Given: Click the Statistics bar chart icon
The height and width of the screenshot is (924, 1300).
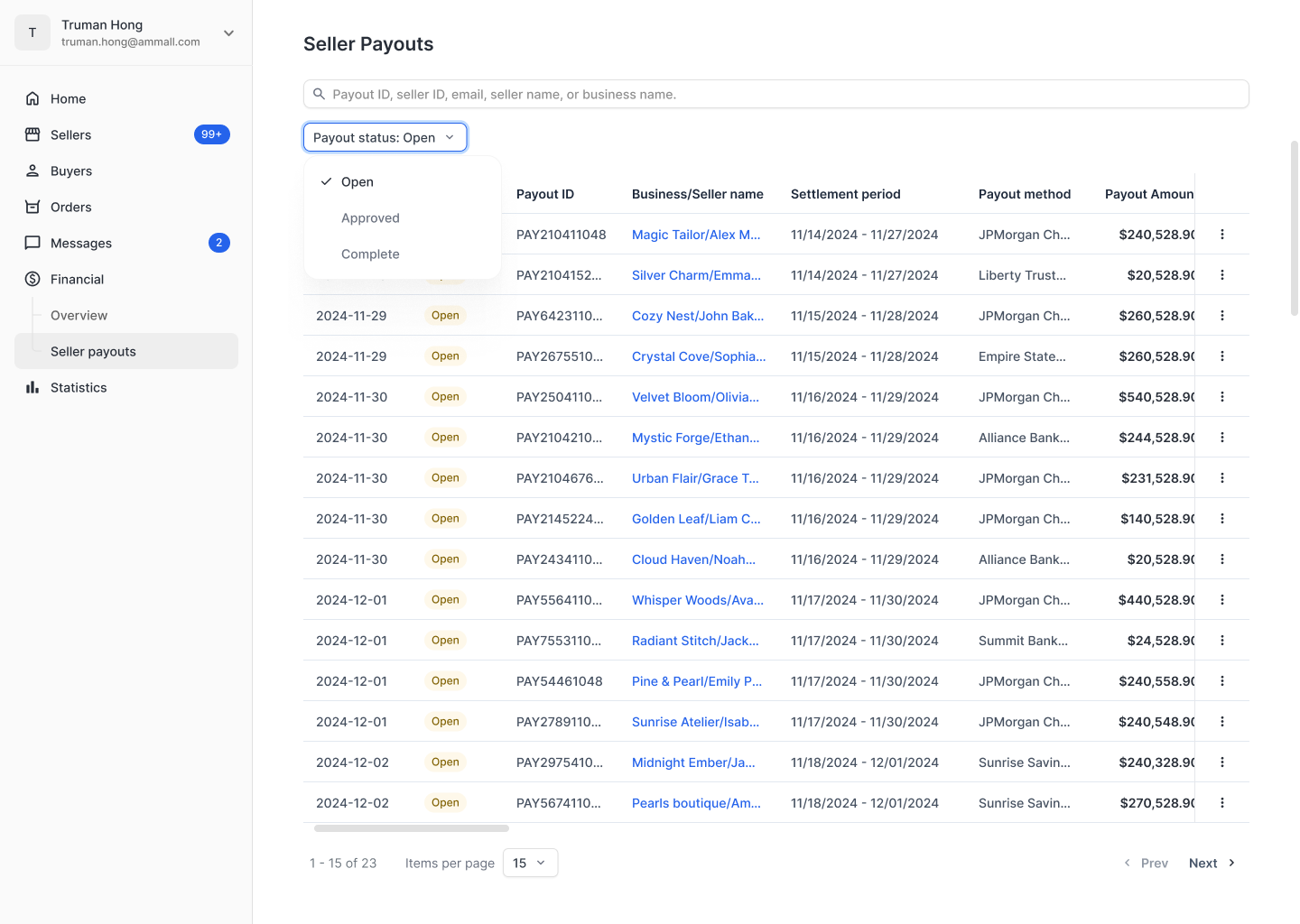Looking at the screenshot, I should click(x=32, y=387).
